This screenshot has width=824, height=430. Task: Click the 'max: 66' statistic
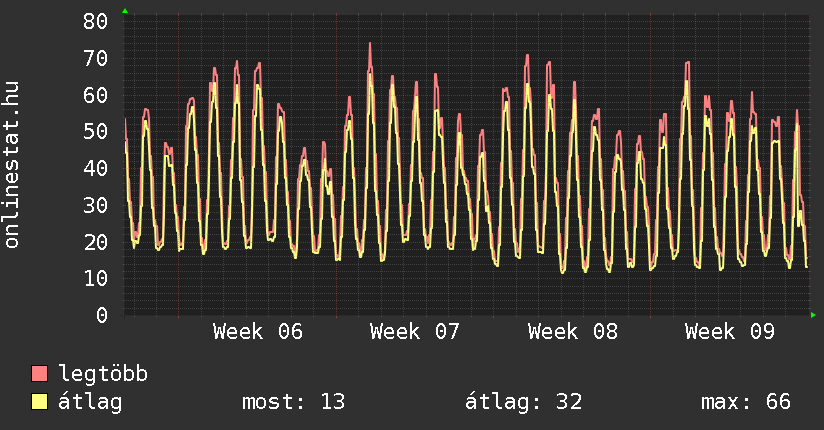point(746,402)
